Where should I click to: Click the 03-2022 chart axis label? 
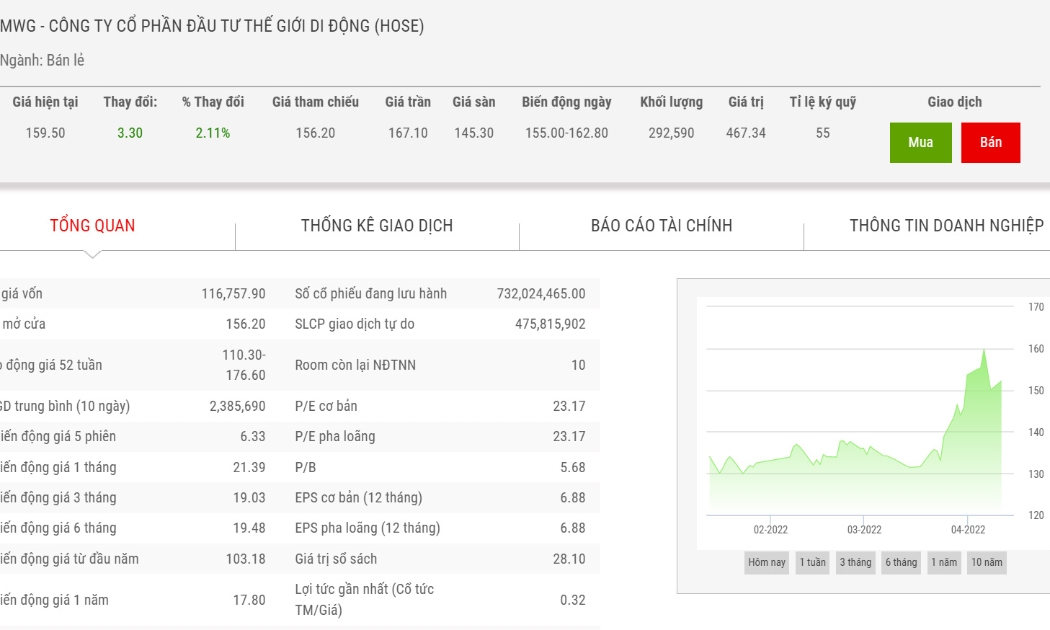click(864, 530)
